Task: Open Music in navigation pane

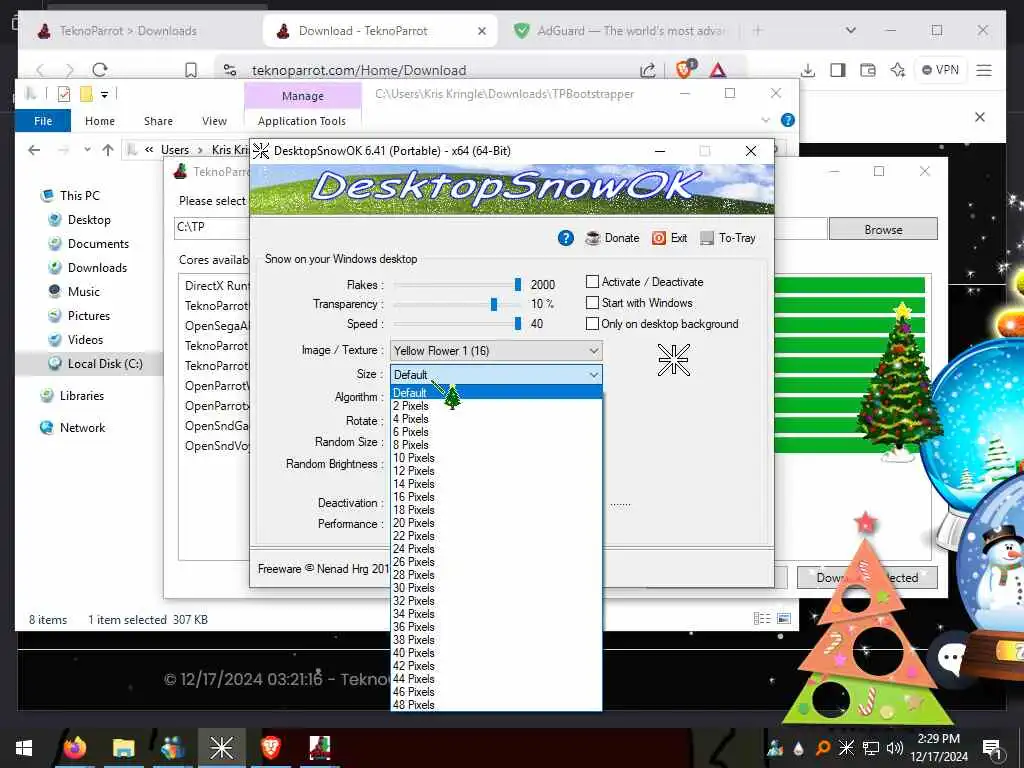Action: click(x=84, y=292)
